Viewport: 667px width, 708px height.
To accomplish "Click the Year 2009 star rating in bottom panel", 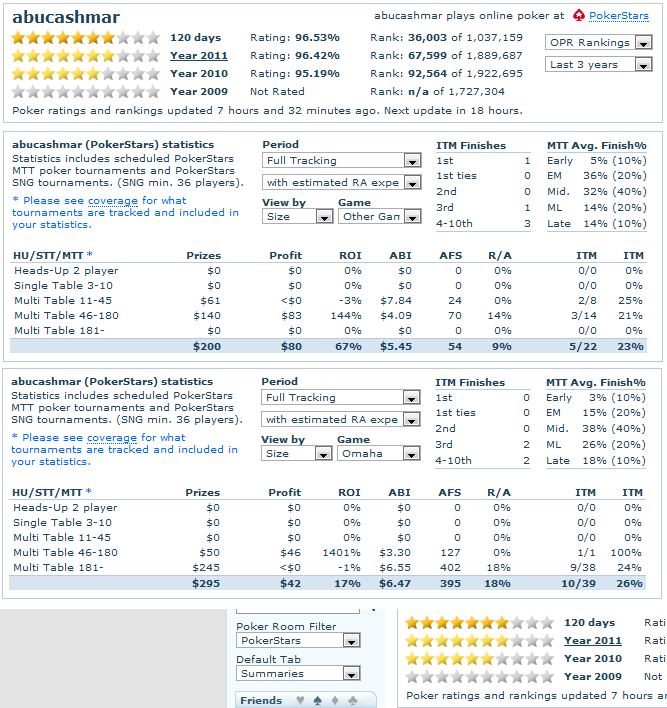I will pyautogui.click(x=479, y=676).
